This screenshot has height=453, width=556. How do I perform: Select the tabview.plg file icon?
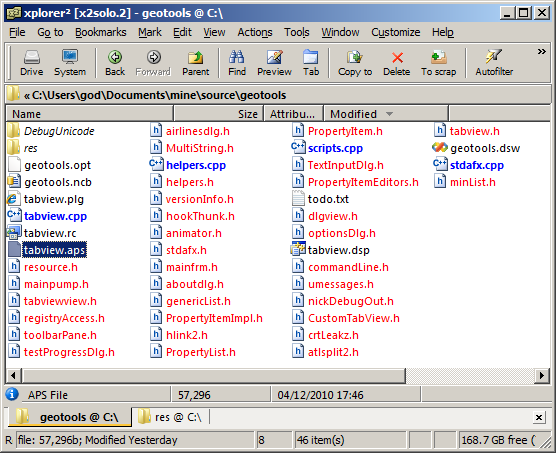[13, 198]
